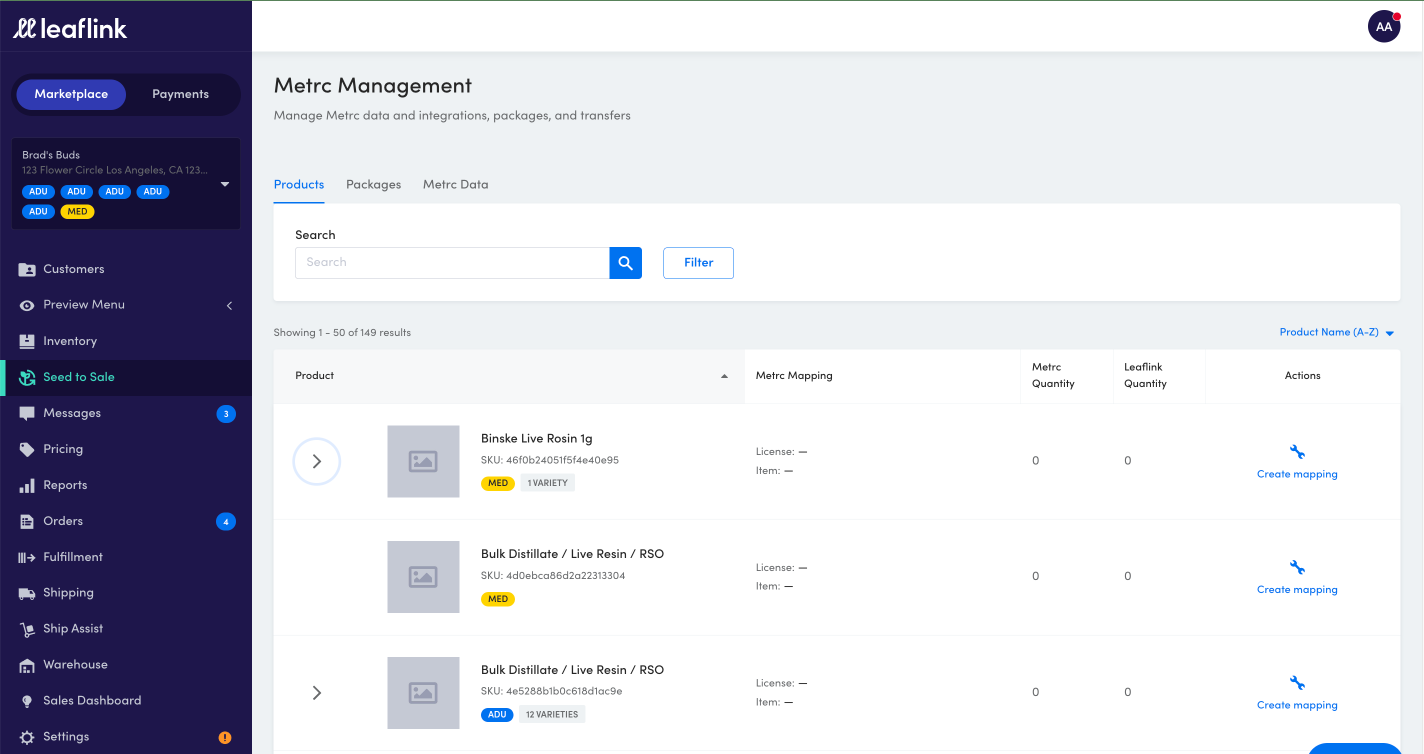The height and width of the screenshot is (754, 1424).
Task: Click "Showing 1 - 50 of 149 results" text
Action: click(x=342, y=332)
